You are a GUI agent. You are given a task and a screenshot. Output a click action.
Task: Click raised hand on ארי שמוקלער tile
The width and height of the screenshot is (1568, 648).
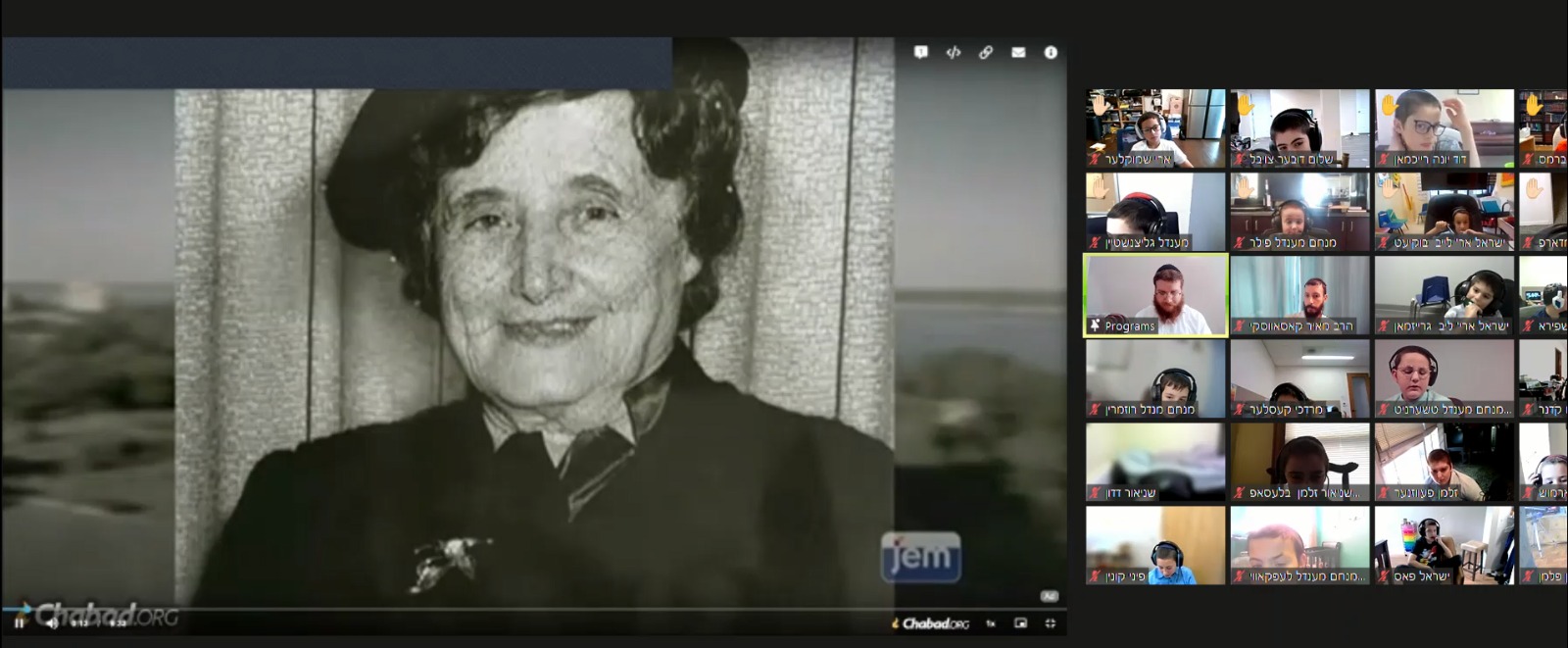tap(1100, 104)
